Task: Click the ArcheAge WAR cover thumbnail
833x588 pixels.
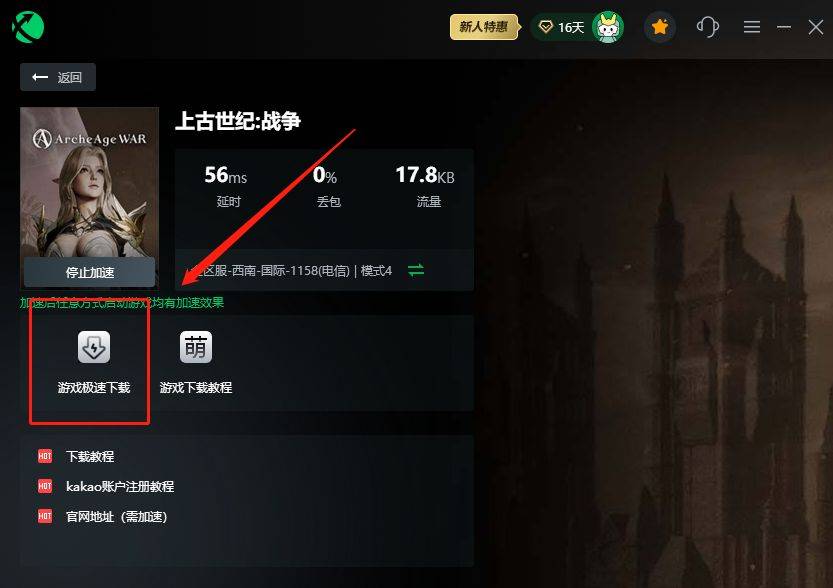Action: 89,183
